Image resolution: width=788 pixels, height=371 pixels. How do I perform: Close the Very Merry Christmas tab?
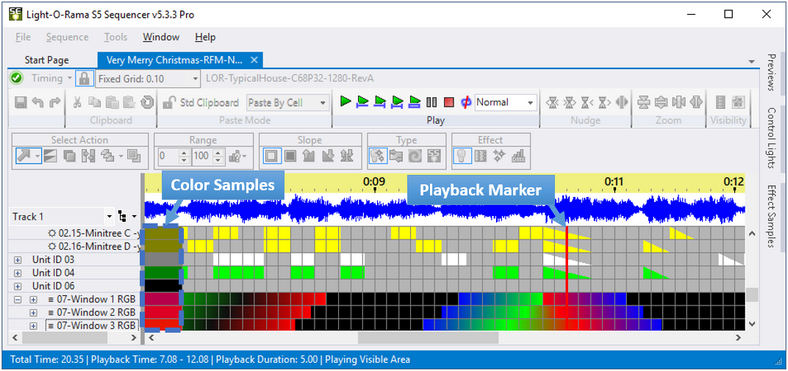[x=254, y=60]
